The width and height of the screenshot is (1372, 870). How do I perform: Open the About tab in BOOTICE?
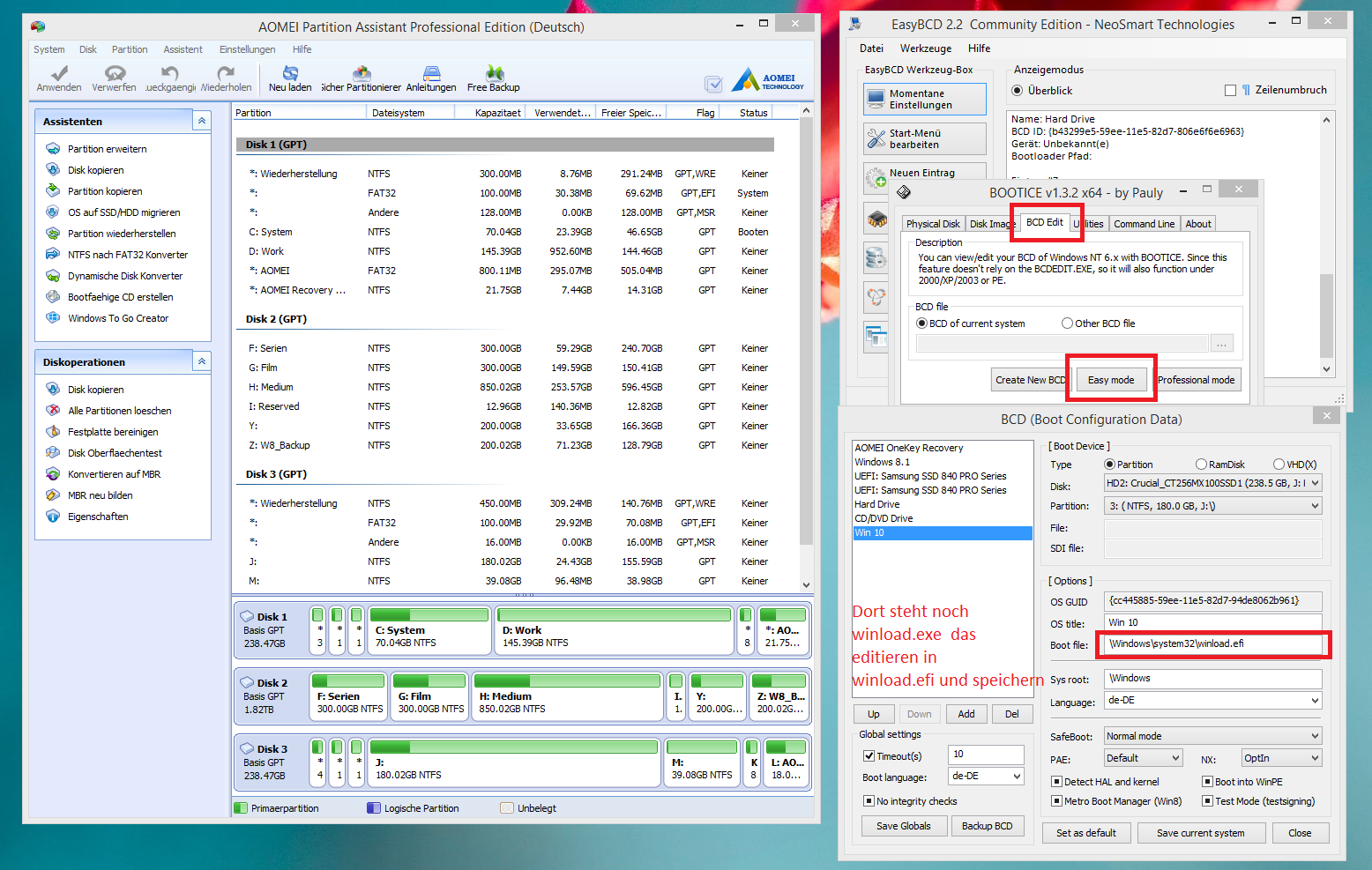coord(1197,224)
